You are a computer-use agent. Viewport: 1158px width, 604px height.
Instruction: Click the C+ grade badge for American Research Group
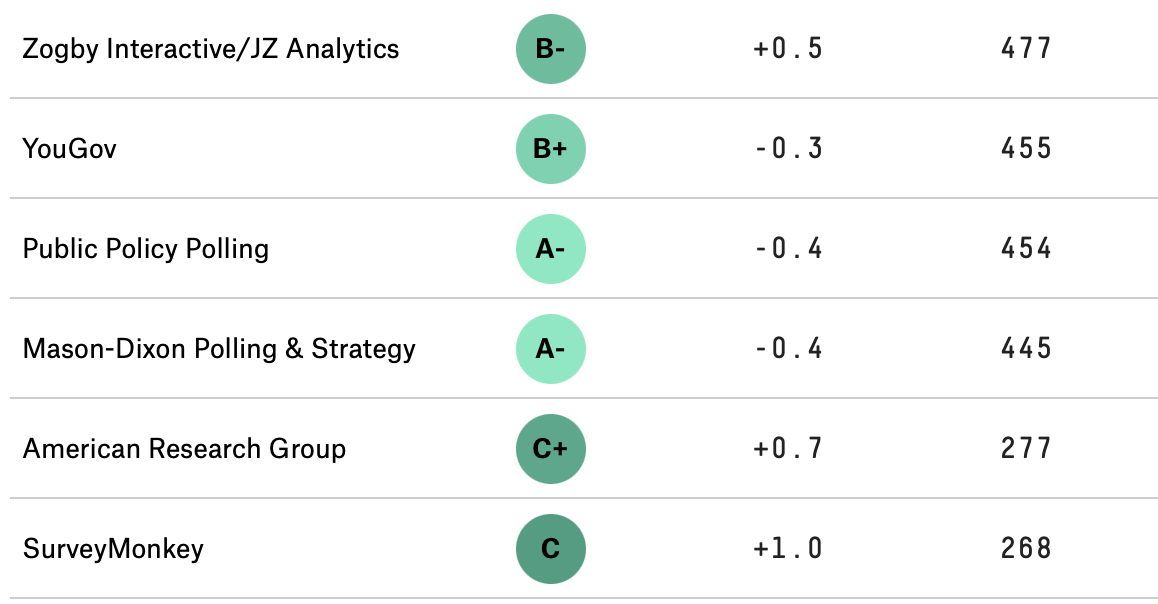point(550,449)
